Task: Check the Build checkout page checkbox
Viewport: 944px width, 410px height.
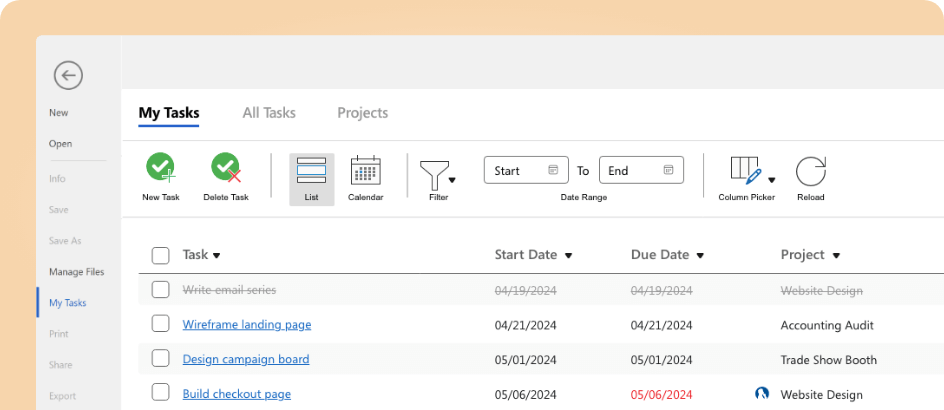Action: (x=160, y=393)
